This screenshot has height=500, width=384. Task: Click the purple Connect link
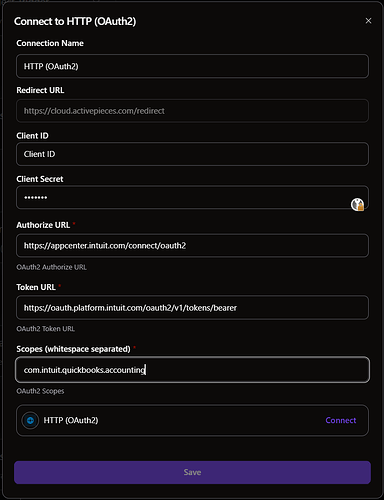pos(341,420)
